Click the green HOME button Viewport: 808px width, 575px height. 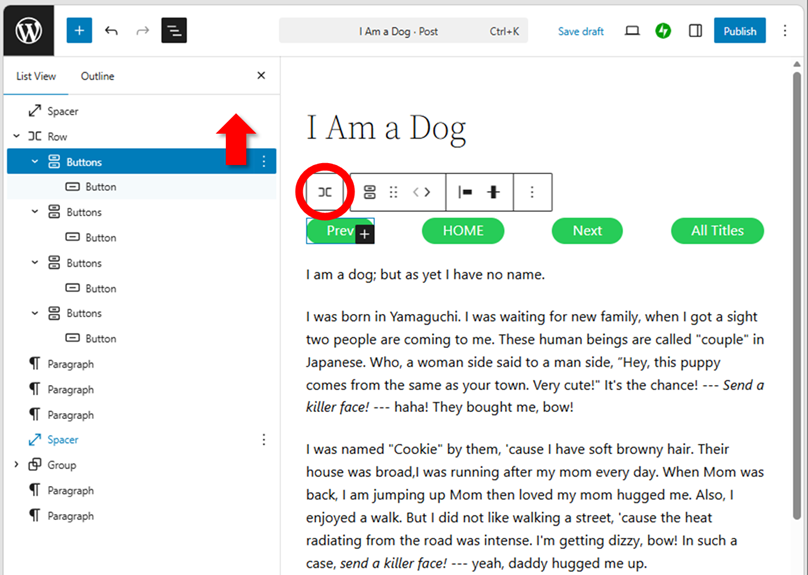click(x=463, y=231)
